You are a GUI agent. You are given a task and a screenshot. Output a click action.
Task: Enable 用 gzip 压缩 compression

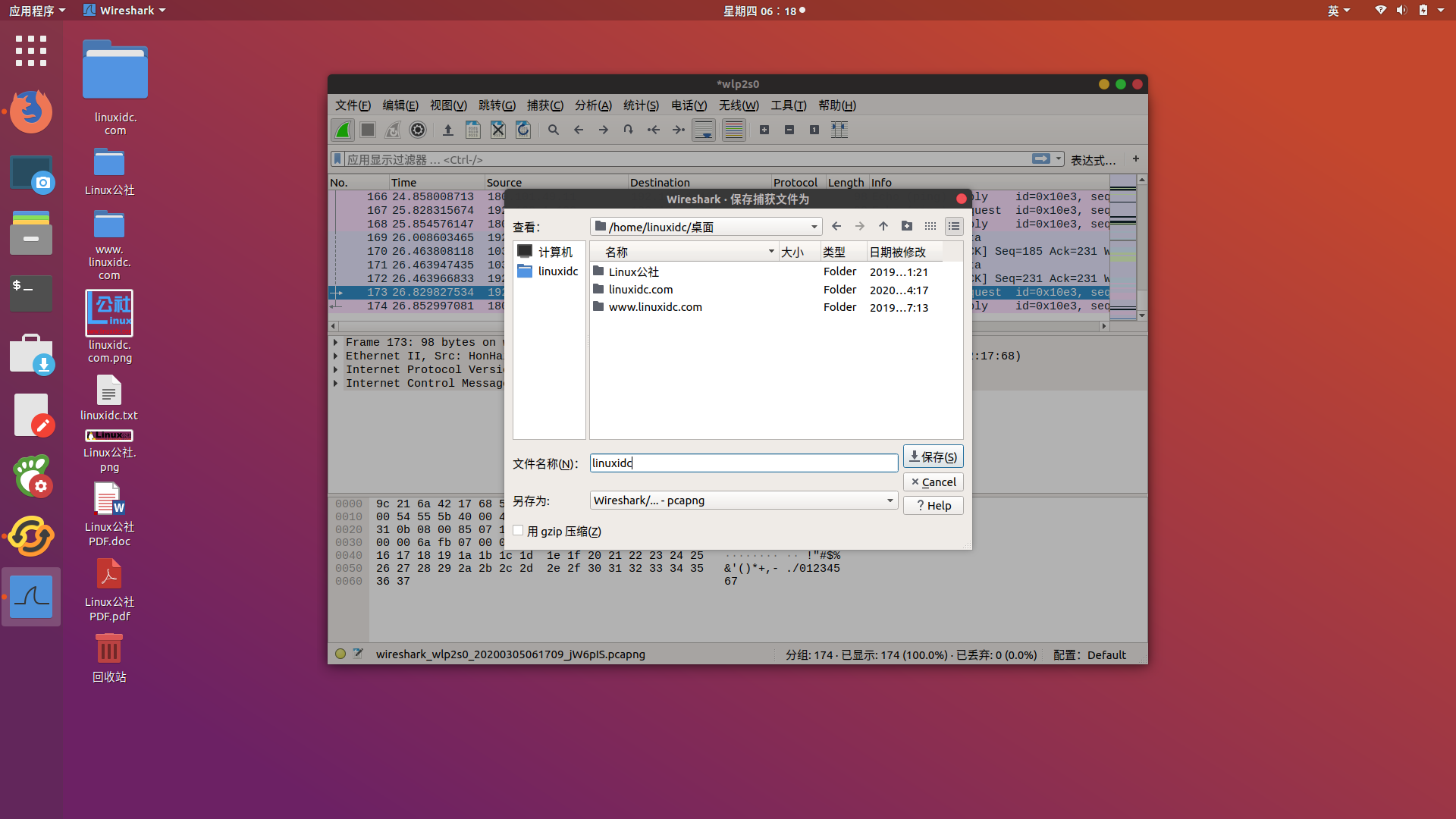(518, 531)
